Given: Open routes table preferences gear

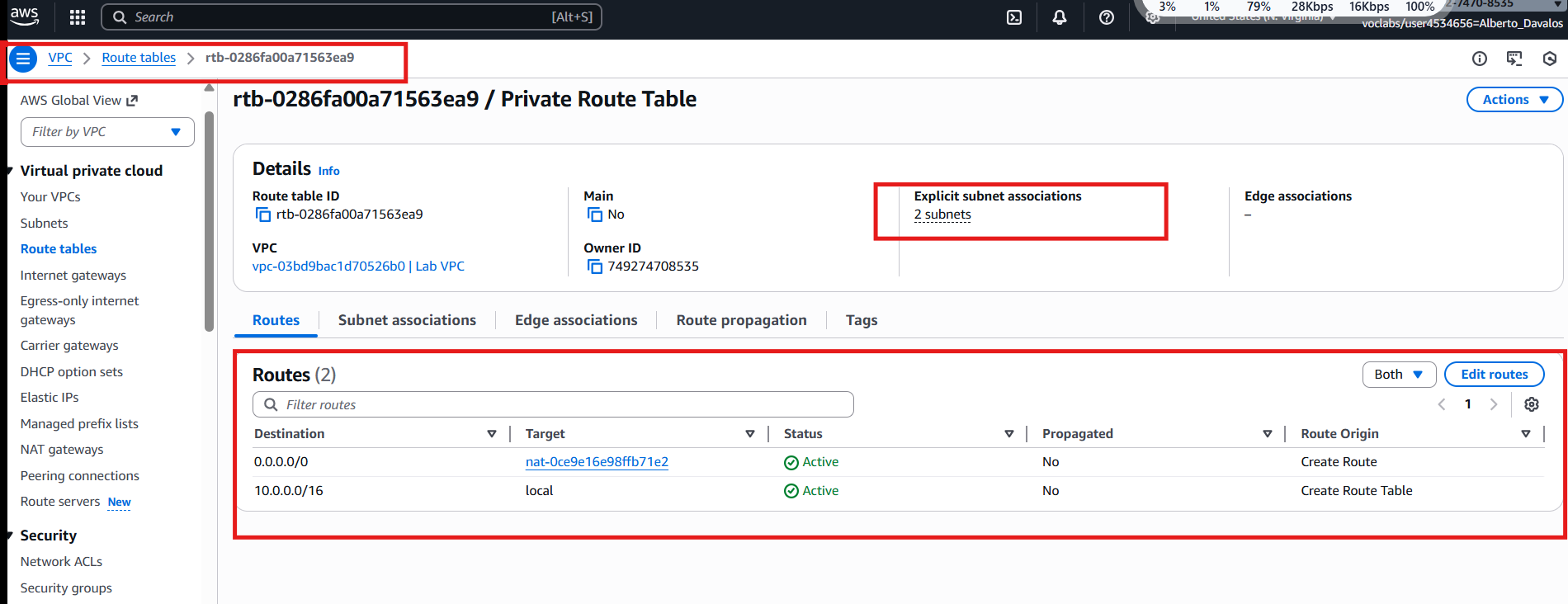Looking at the screenshot, I should [1532, 404].
